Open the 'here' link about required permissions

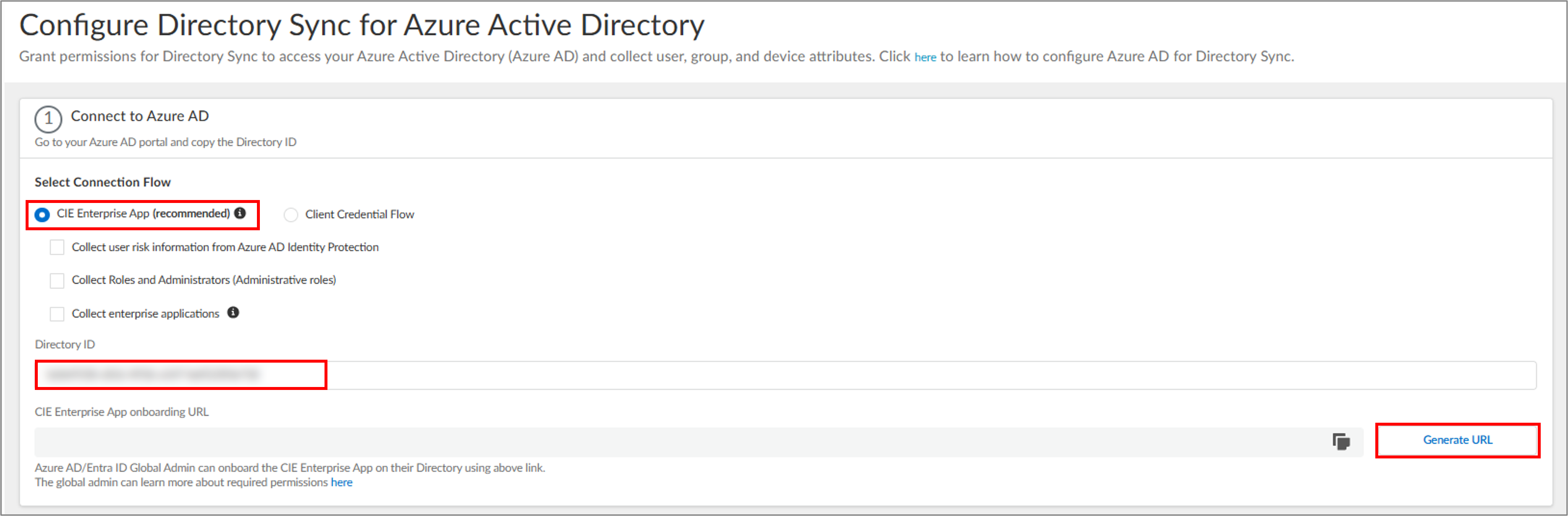(341, 482)
